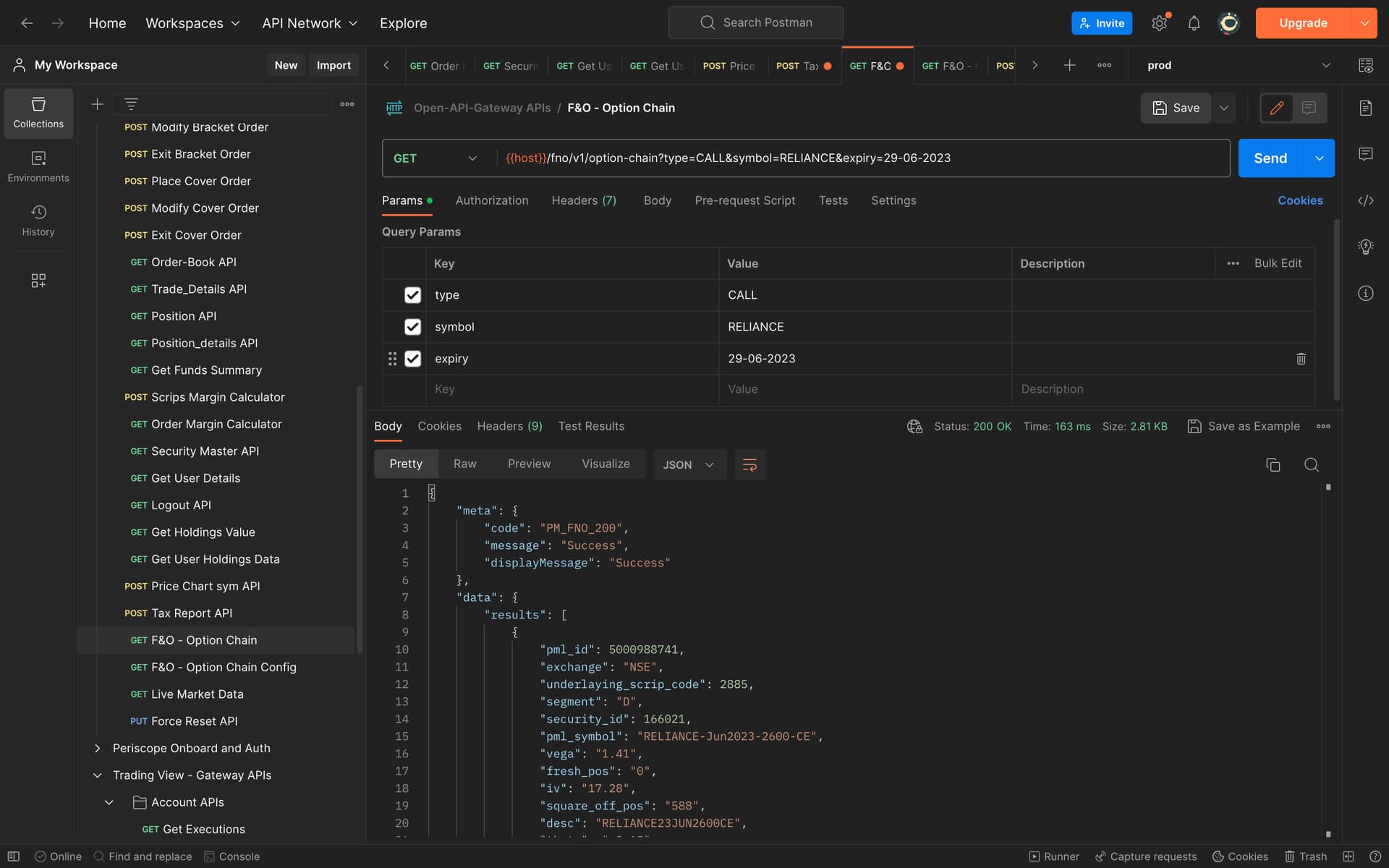The height and width of the screenshot is (868, 1389).
Task: Delete the expiry query parameter row
Action: click(x=1301, y=359)
